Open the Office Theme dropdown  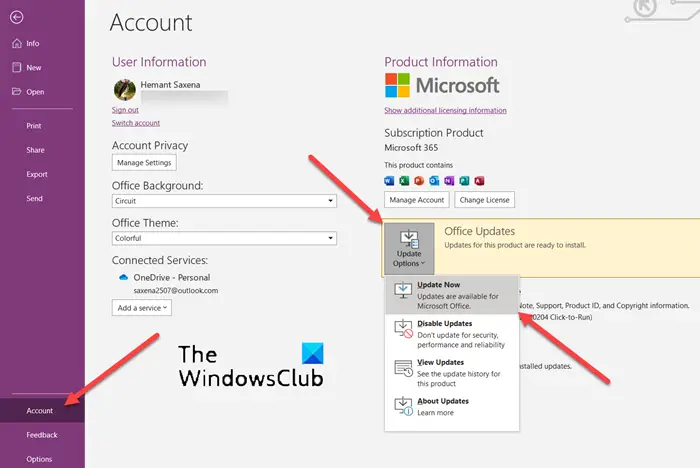[224, 238]
